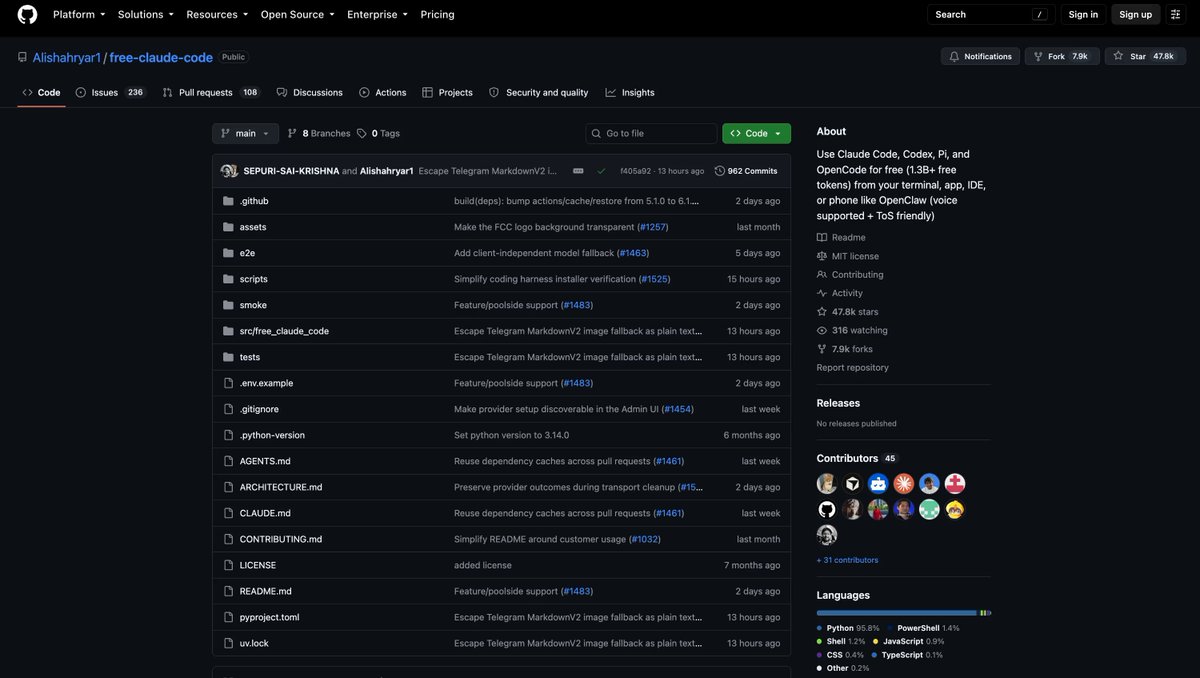Screen dimensions: 1200x678
Task: Expand the Resources menu
Action: [x=217, y=14]
